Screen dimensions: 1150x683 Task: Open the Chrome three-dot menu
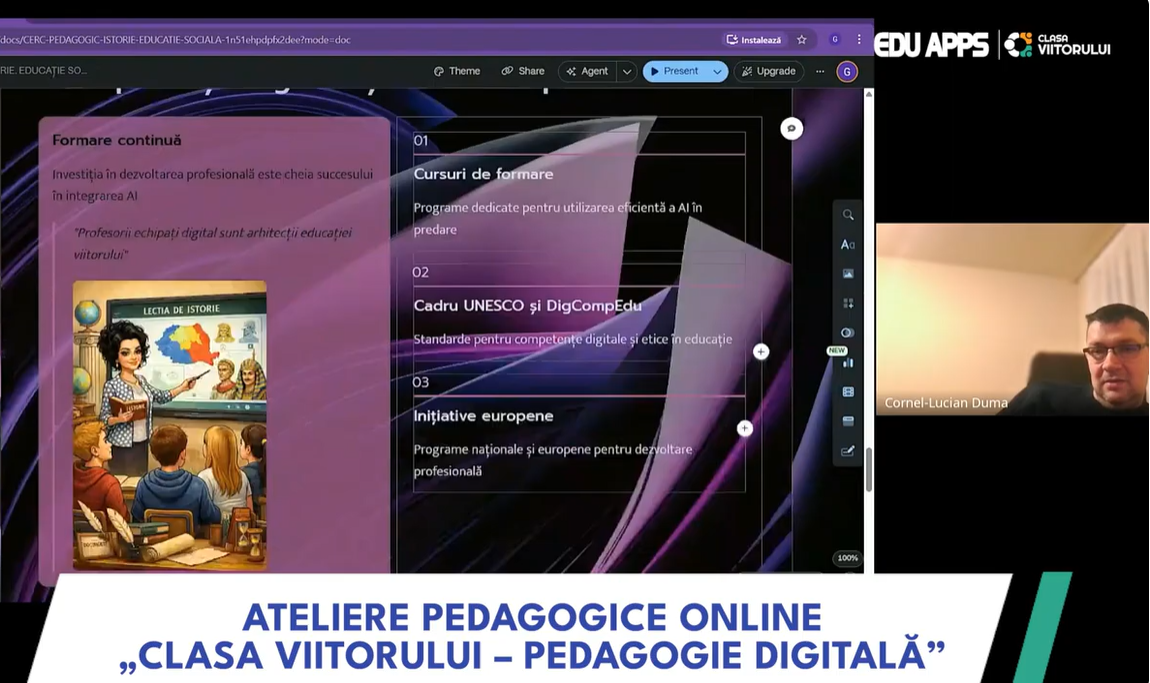[x=859, y=40]
